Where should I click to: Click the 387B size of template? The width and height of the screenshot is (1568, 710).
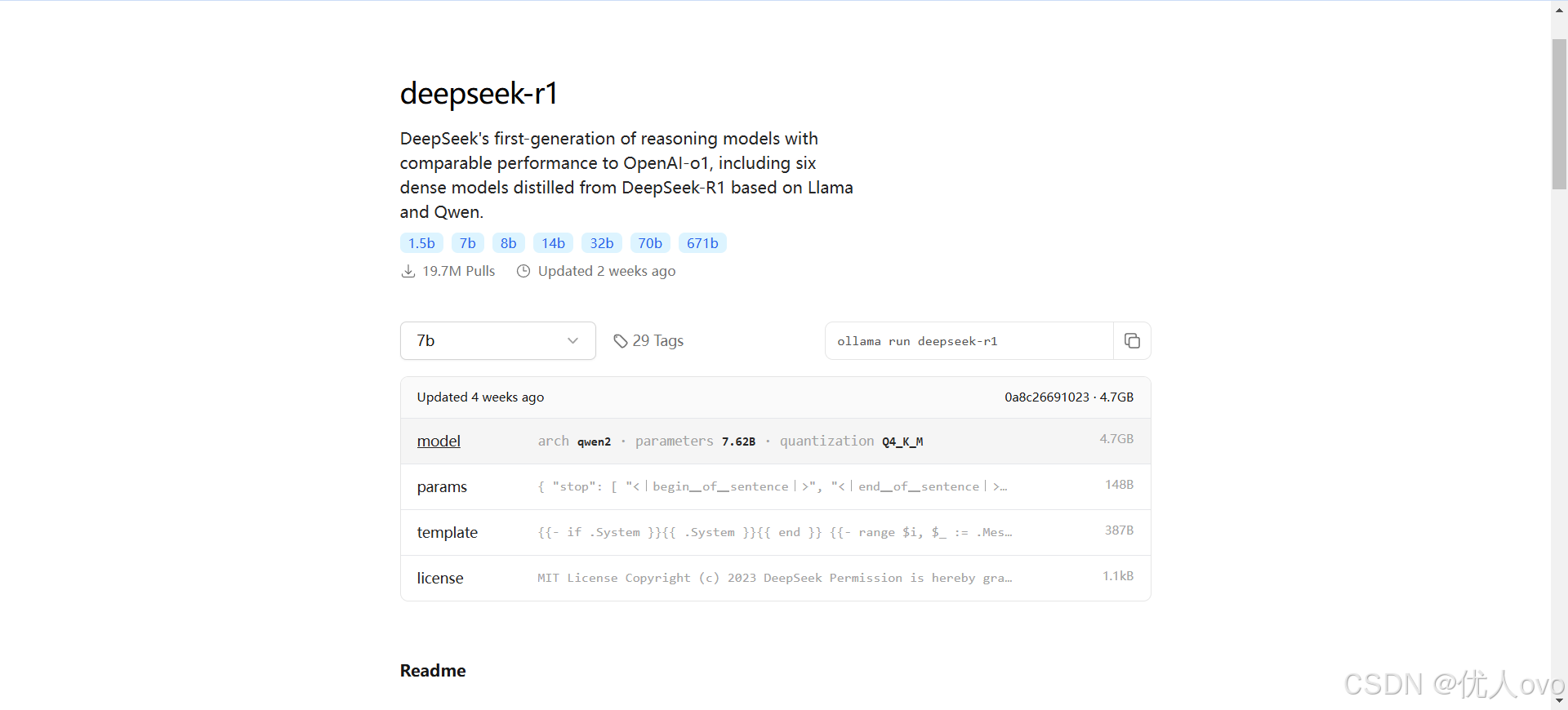click(x=1119, y=530)
